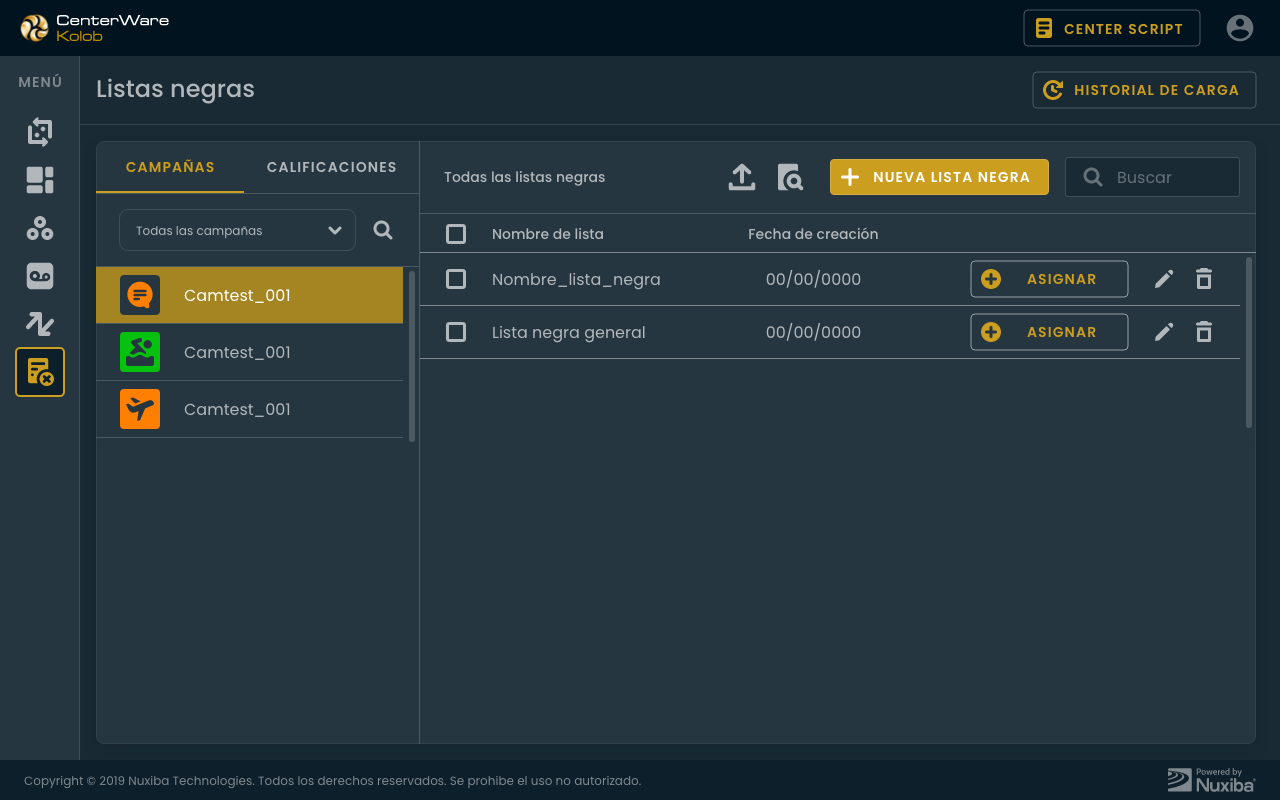Switch to the Calificaciones tab
Viewport: 1280px width, 800px height.
(332, 167)
